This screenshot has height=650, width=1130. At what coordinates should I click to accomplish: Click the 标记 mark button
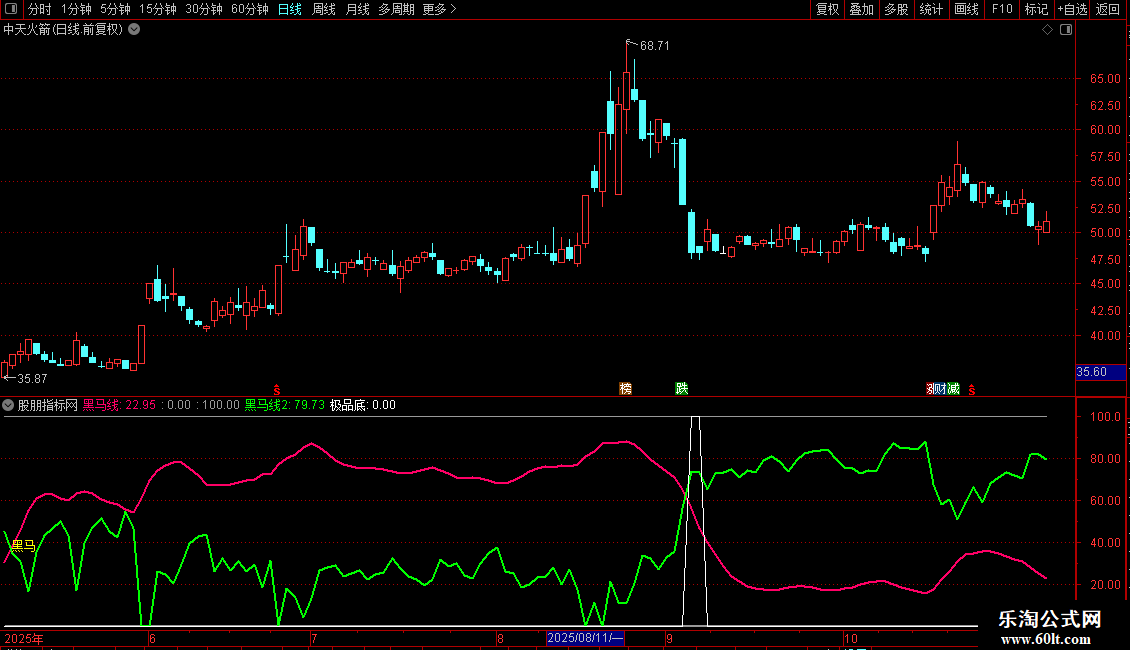pyautogui.click(x=1036, y=9)
